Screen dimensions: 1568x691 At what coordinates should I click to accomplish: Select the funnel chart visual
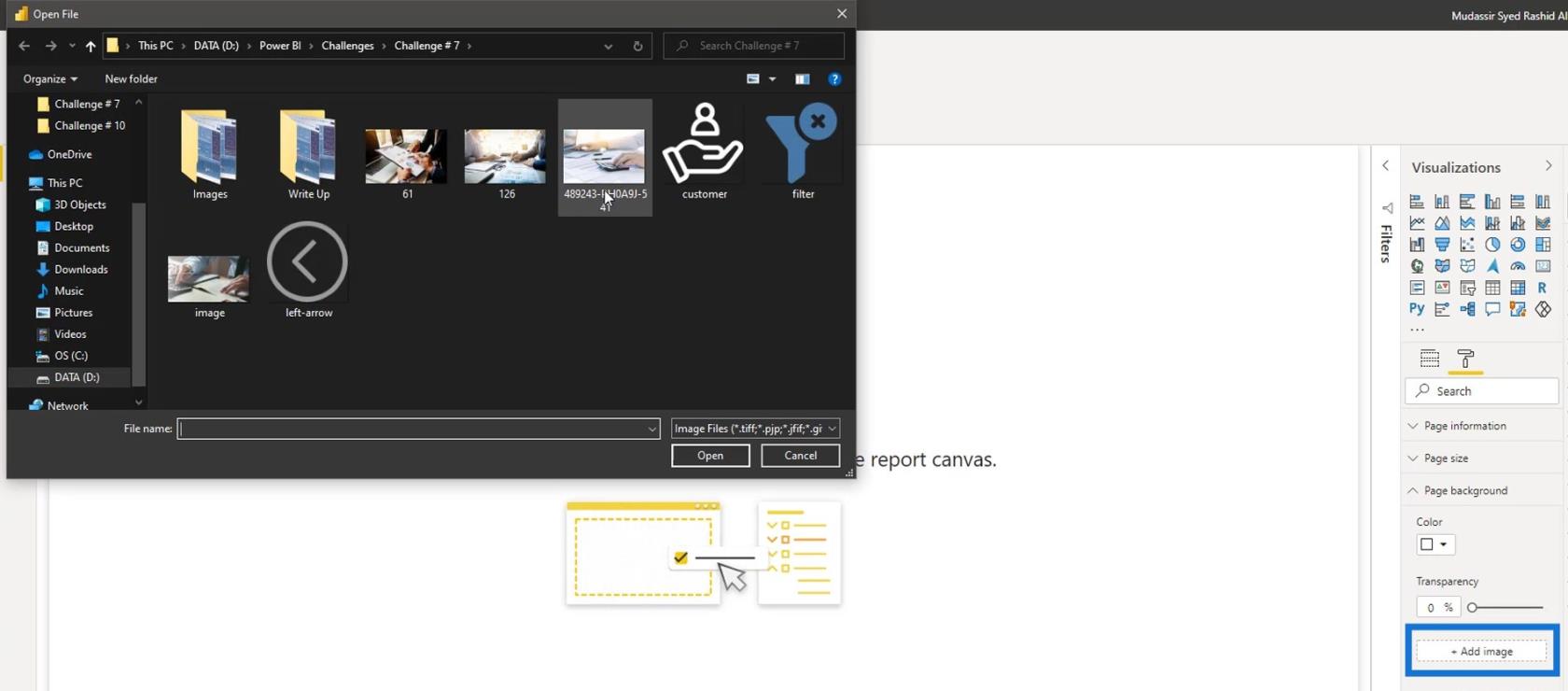pos(1442,245)
